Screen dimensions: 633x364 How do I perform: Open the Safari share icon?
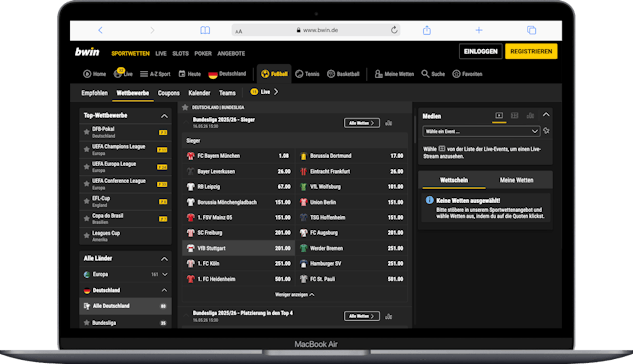[427, 30]
